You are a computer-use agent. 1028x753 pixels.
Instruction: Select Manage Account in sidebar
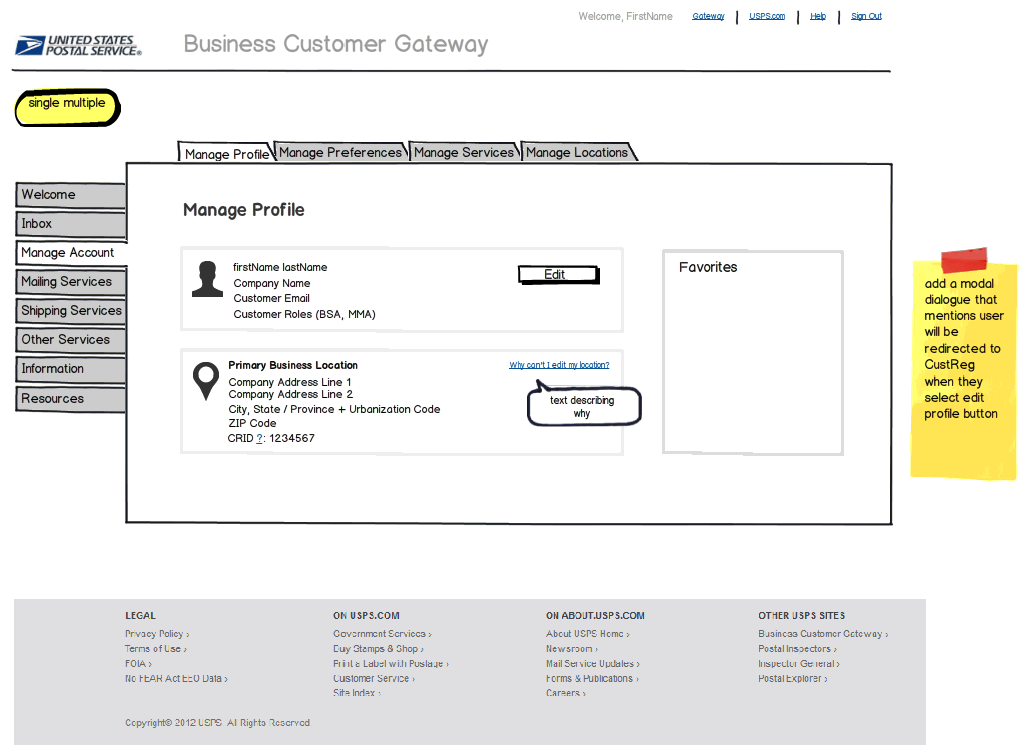(71, 252)
